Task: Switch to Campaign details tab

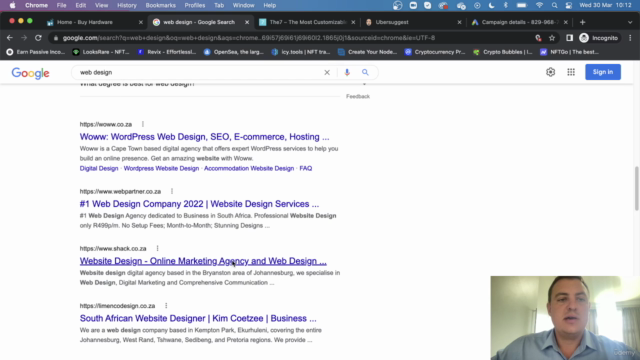Action: (x=520, y=22)
